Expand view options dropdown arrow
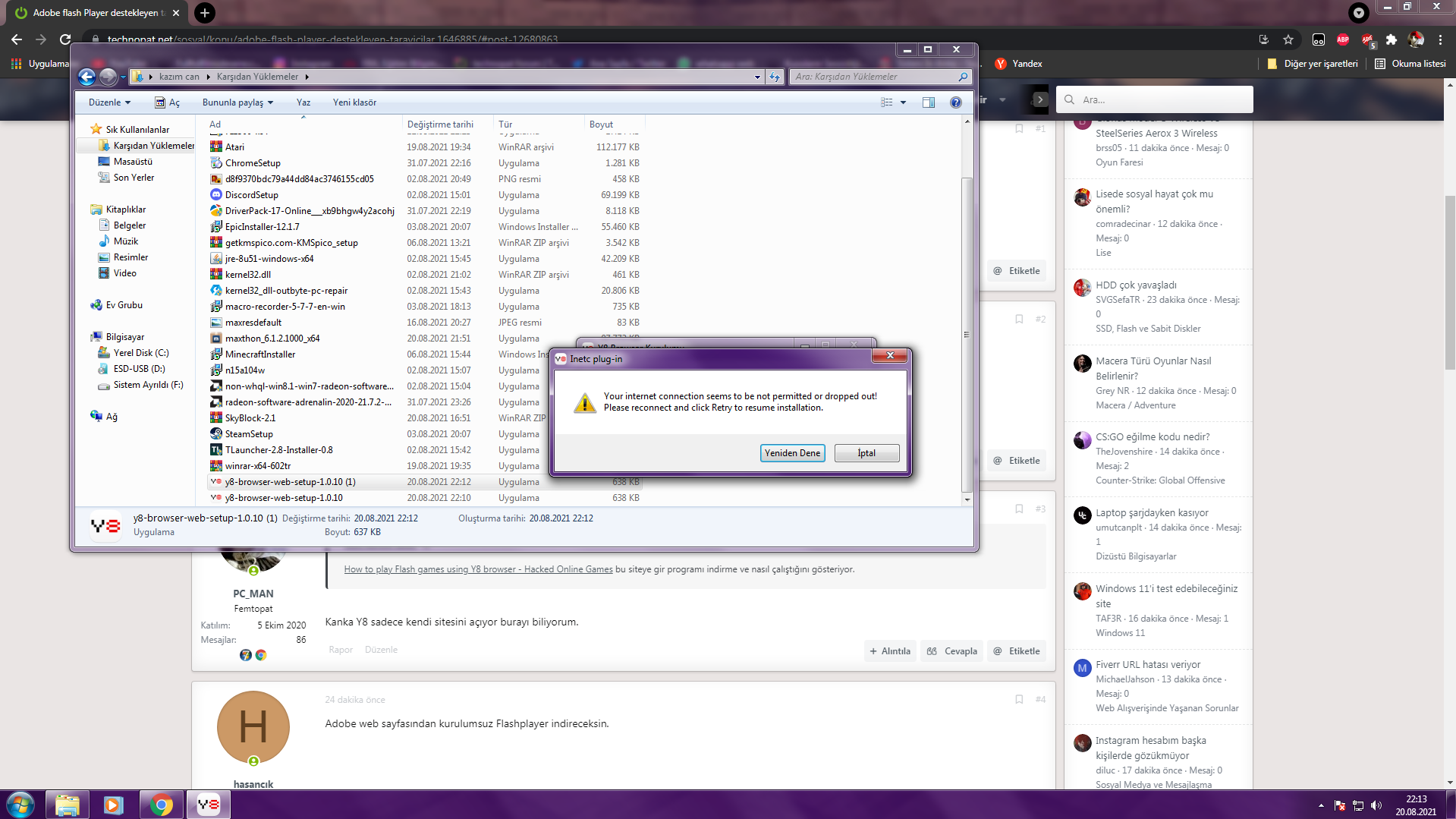The image size is (1456, 819). tap(903, 102)
